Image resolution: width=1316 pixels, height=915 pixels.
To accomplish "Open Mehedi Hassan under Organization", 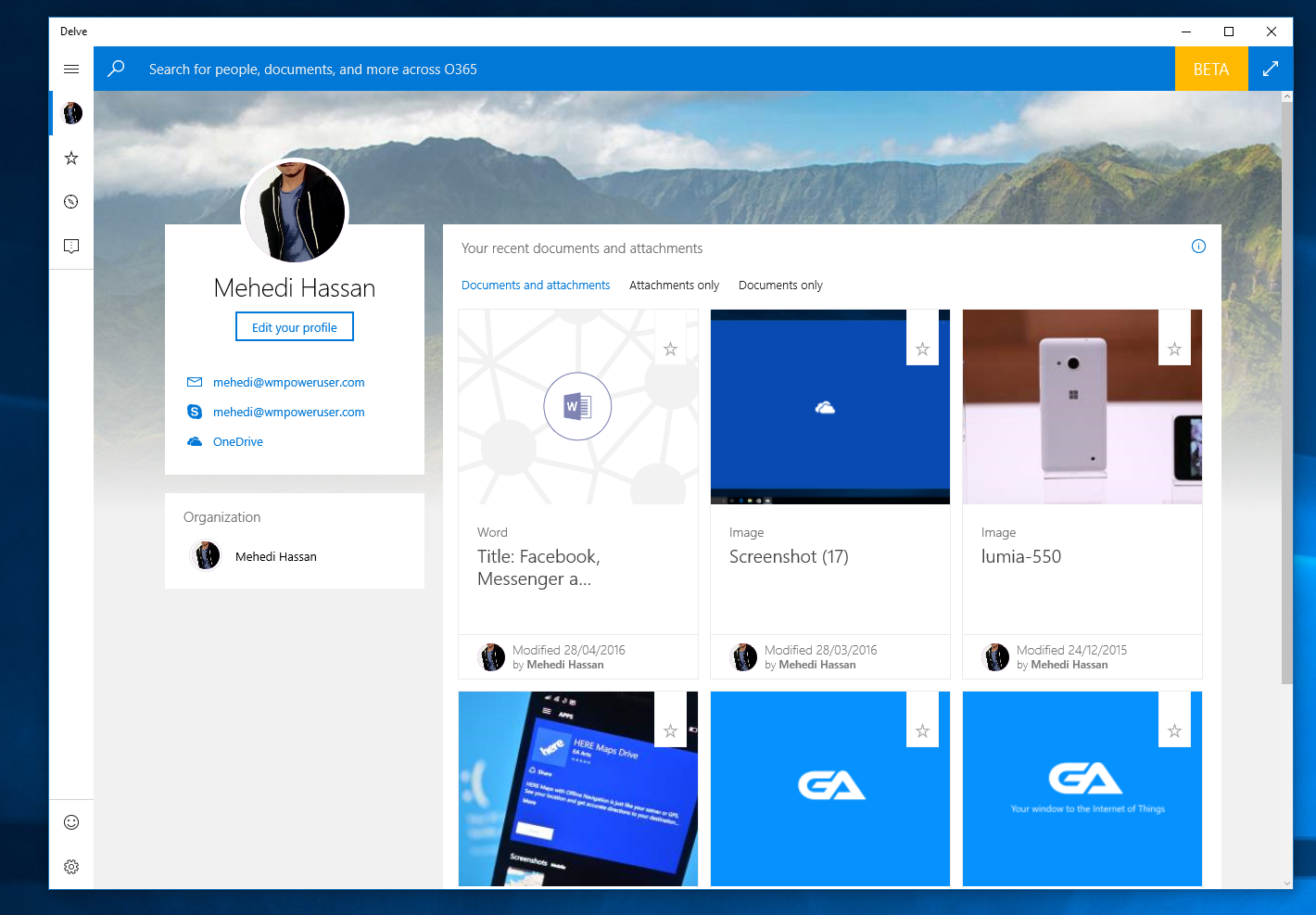I will click(x=276, y=556).
